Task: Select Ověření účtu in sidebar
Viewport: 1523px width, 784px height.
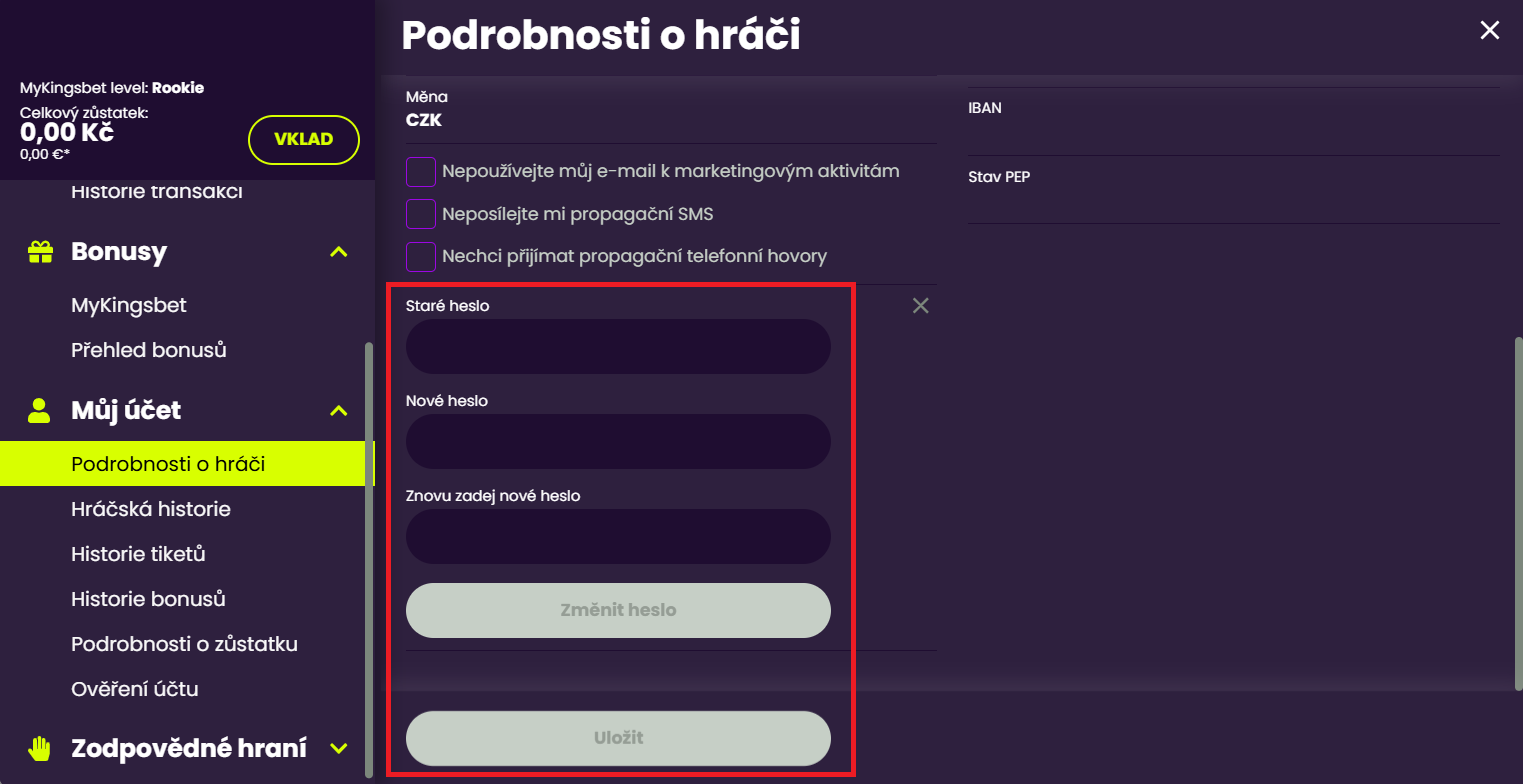Action: [135, 689]
